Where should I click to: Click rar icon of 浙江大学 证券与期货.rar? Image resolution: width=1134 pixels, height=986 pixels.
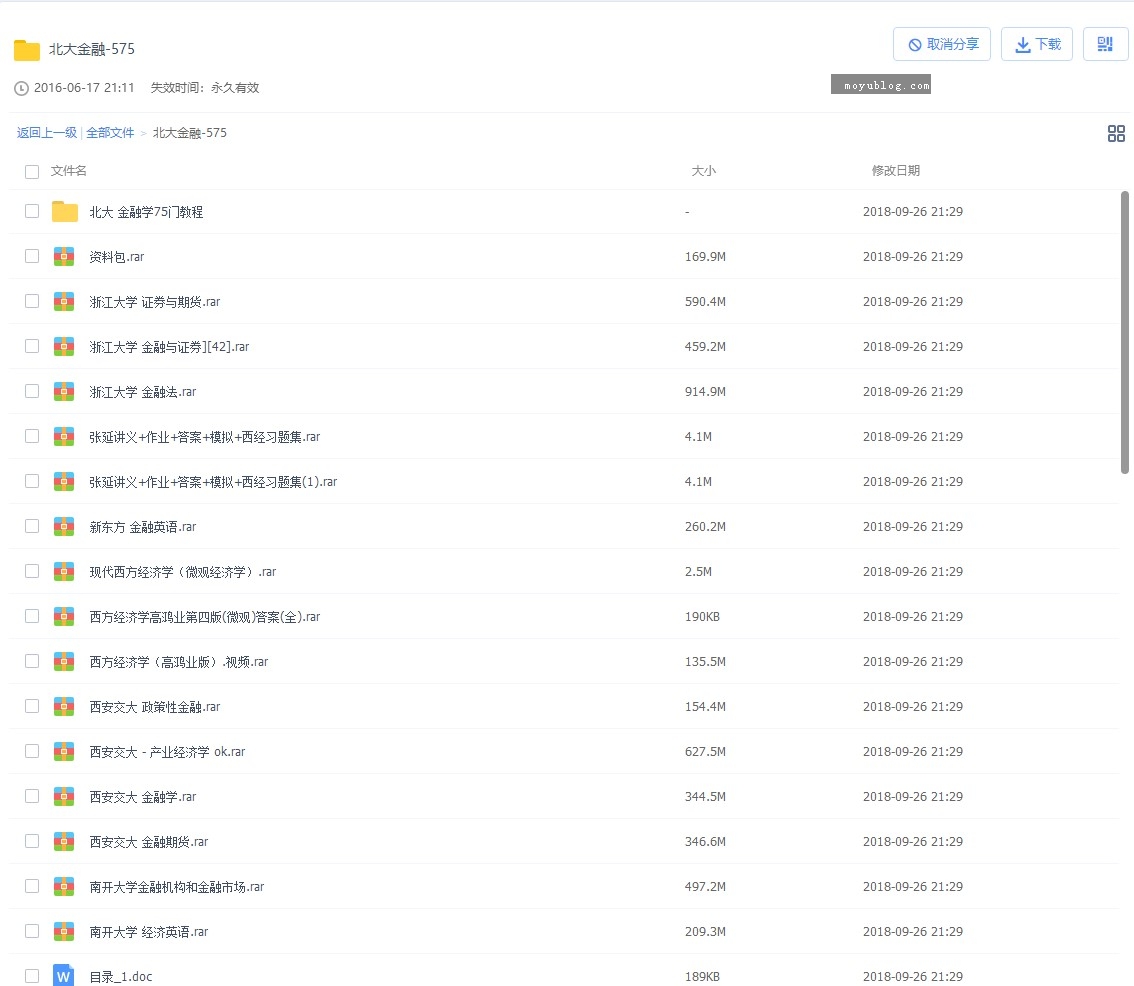(64, 301)
